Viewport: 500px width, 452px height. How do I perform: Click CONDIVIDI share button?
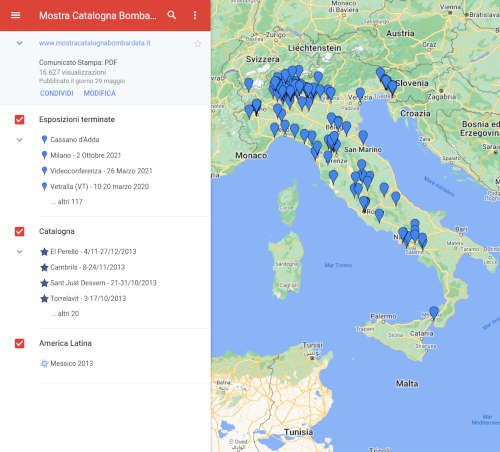[x=57, y=93]
